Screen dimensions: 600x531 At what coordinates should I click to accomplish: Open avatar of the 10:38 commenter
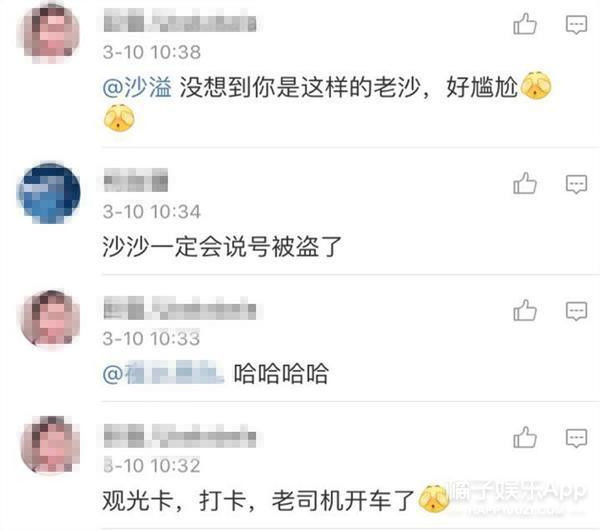tap(49, 33)
